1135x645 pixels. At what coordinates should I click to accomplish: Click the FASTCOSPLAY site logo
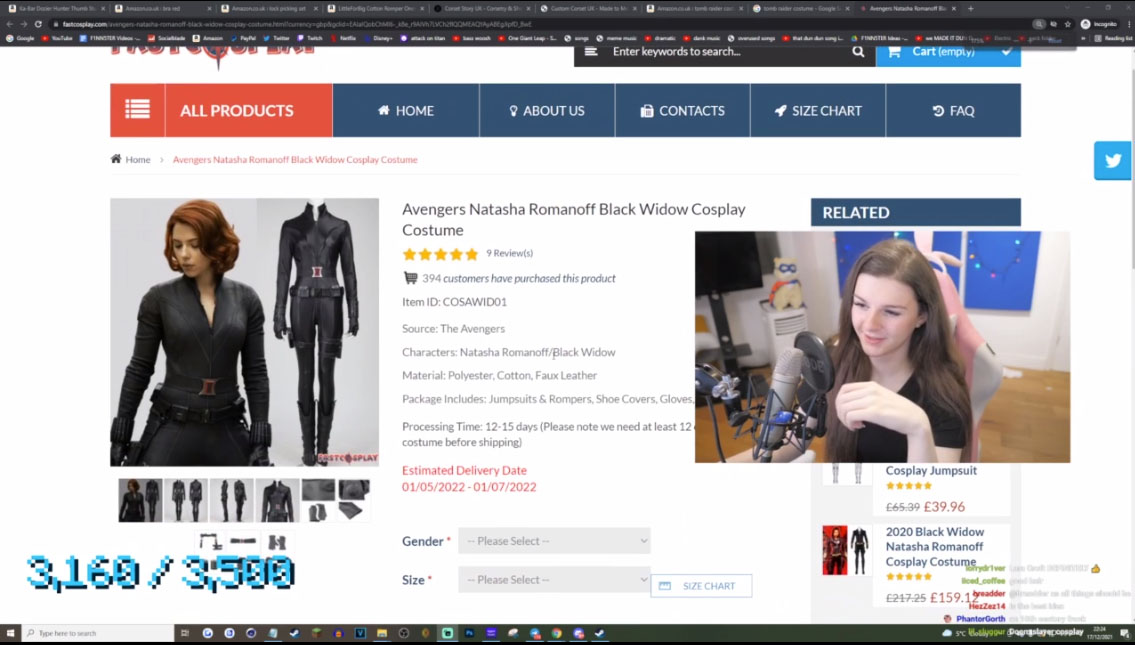(213, 56)
